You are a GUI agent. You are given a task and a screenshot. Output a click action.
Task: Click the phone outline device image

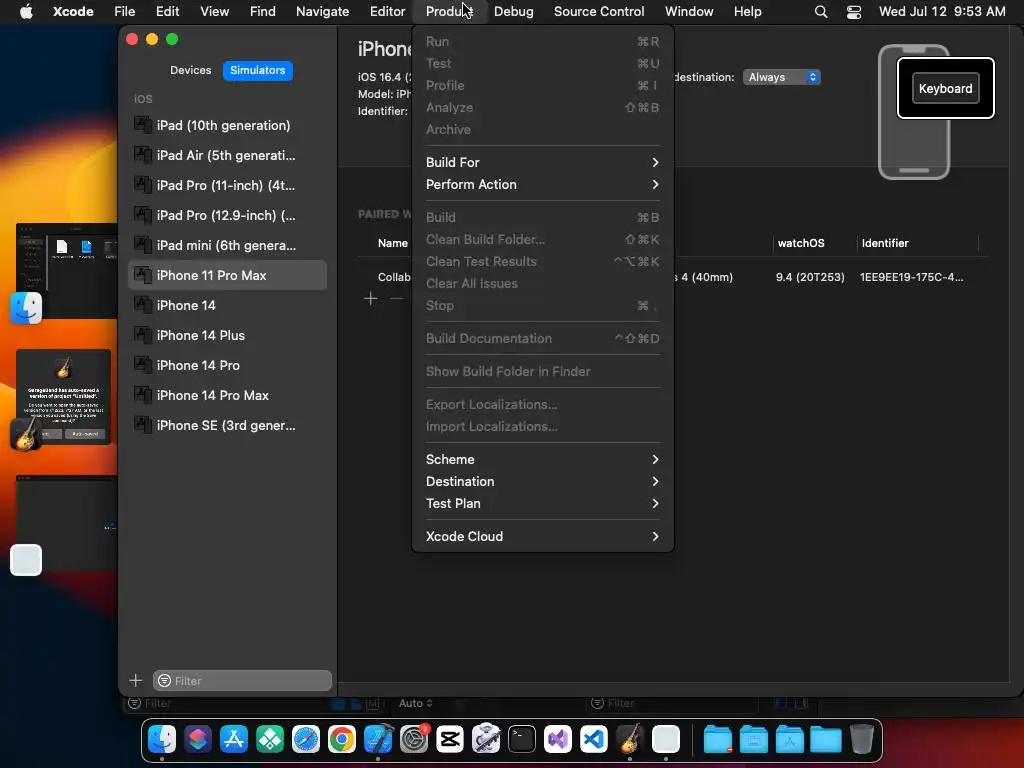point(914,112)
